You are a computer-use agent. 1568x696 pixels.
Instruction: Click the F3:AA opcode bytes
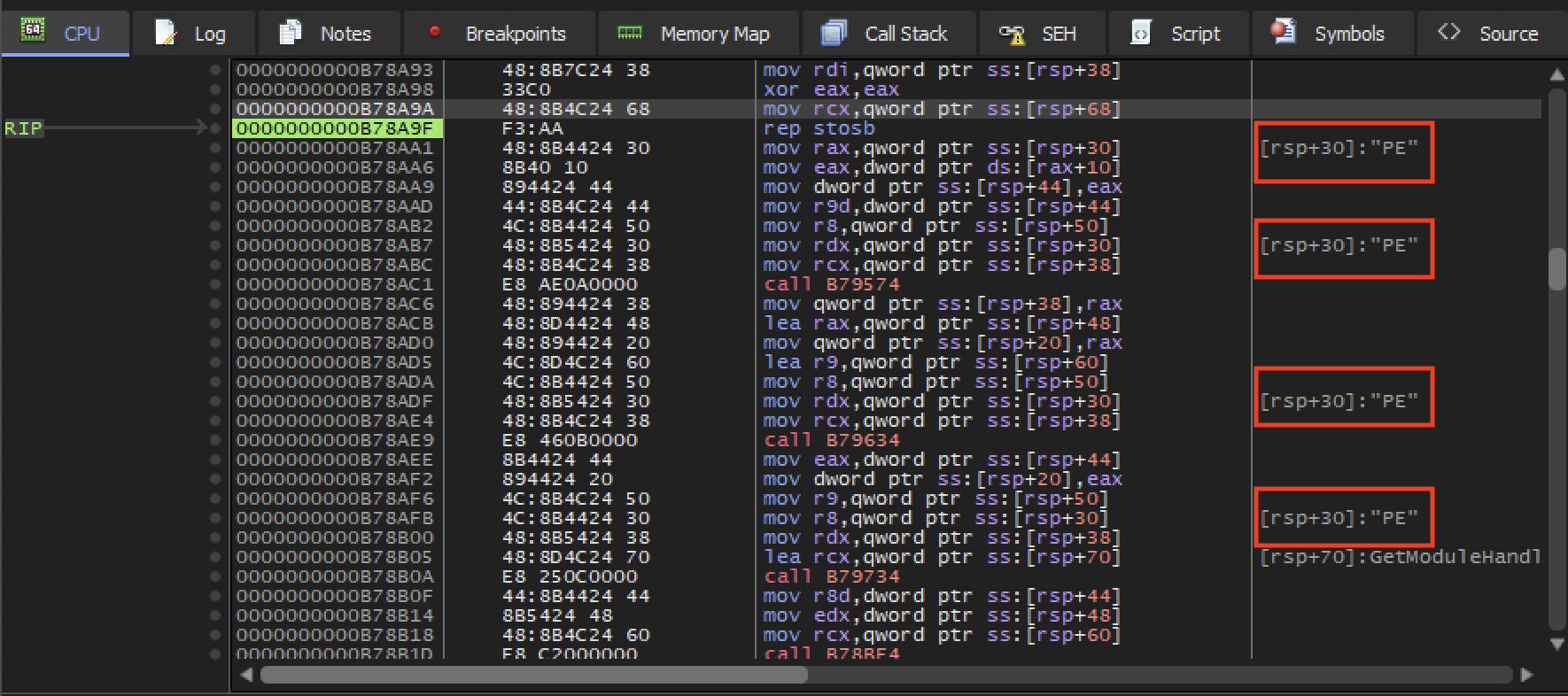click(x=532, y=128)
